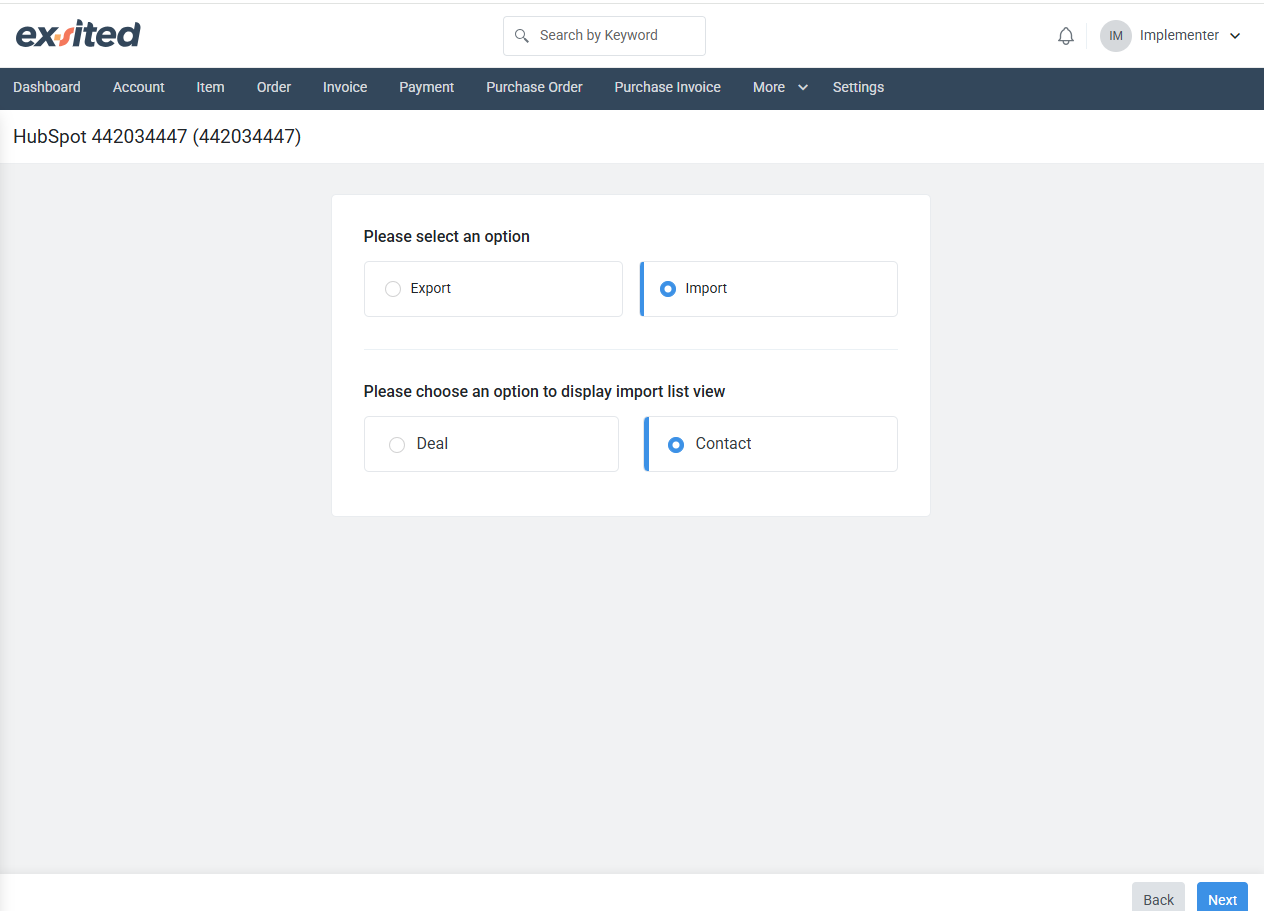Go to the Item menu
This screenshot has width=1264, height=911.
click(210, 87)
